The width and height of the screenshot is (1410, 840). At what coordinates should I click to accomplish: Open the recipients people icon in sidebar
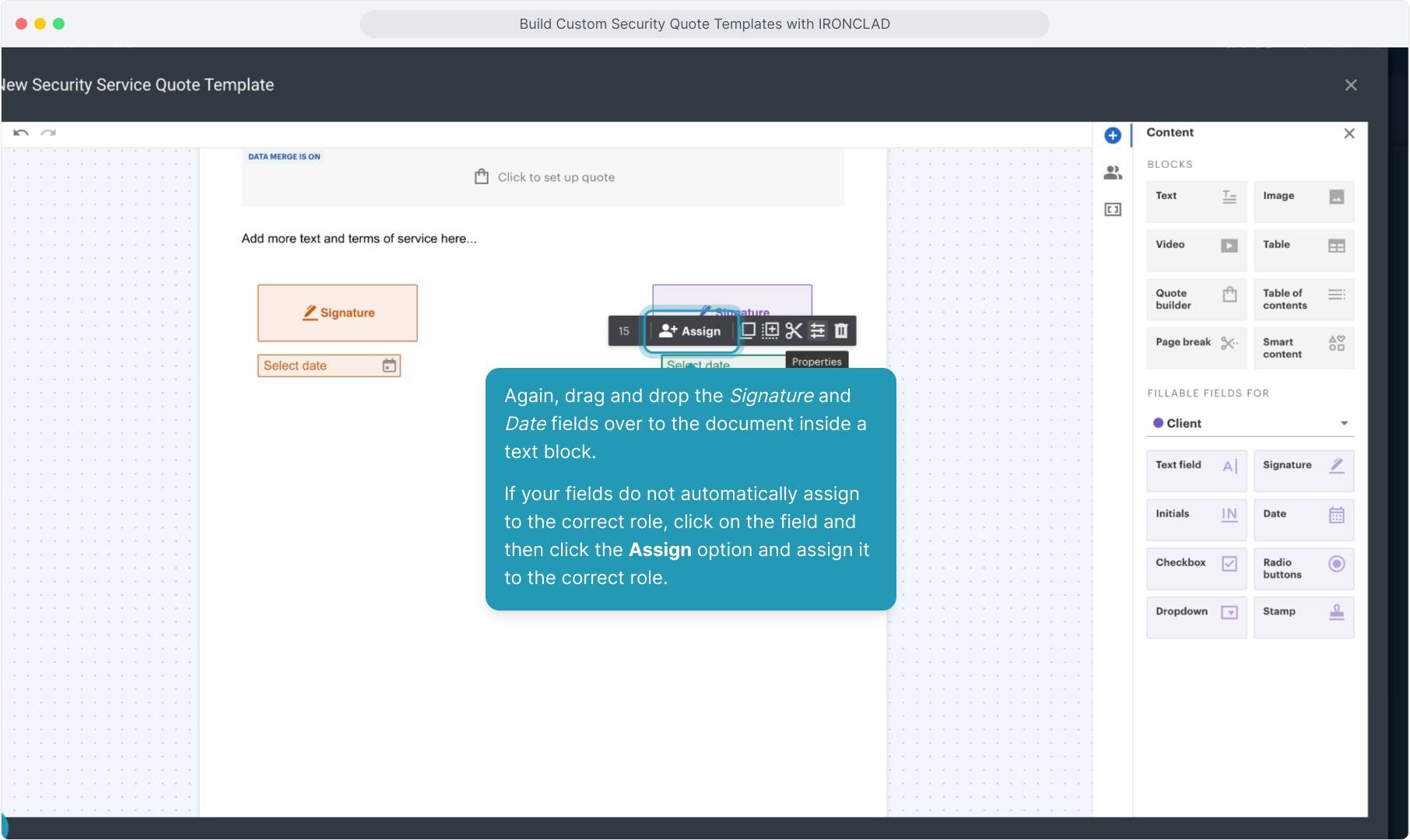(x=1113, y=173)
